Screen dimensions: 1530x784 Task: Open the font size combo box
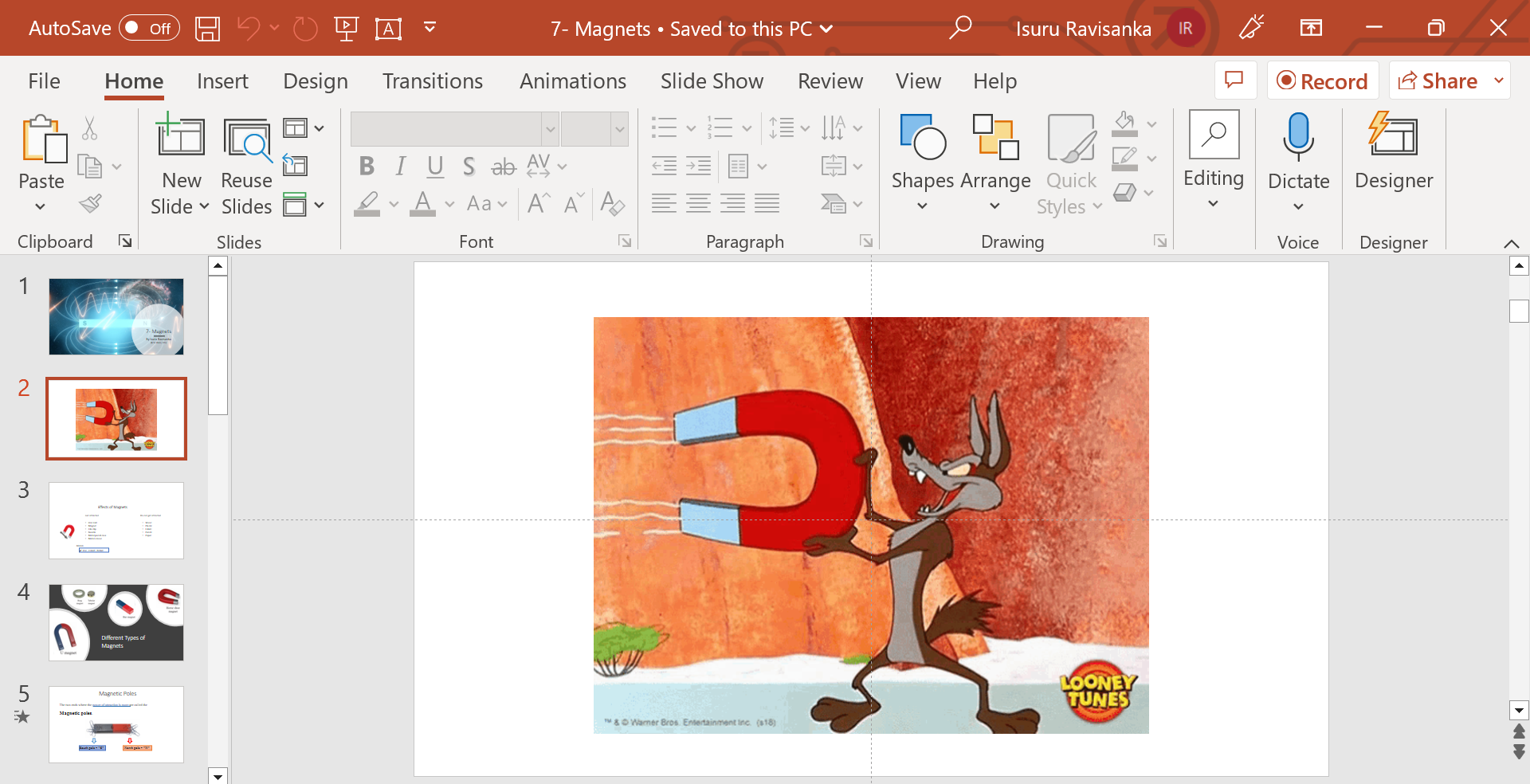[x=594, y=128]
